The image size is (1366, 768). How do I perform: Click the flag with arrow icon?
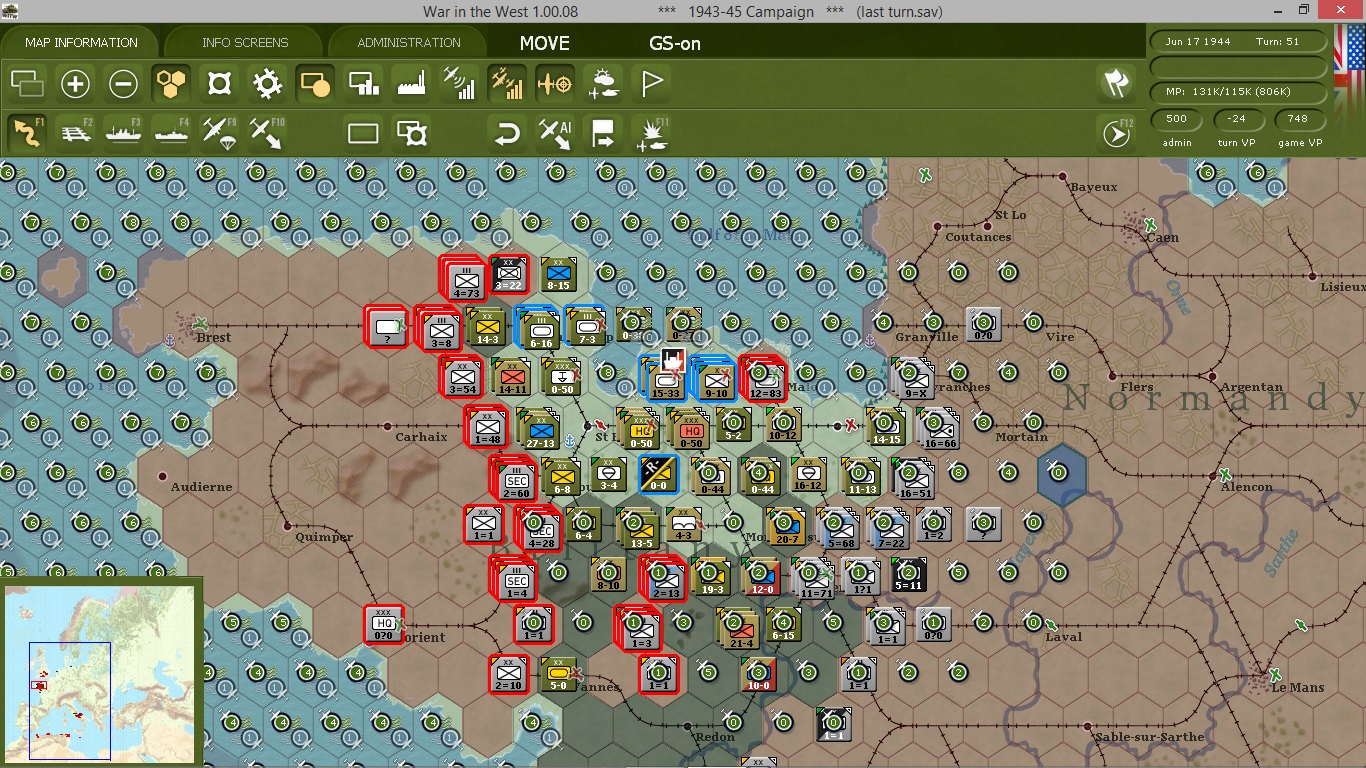click(603, 133)
